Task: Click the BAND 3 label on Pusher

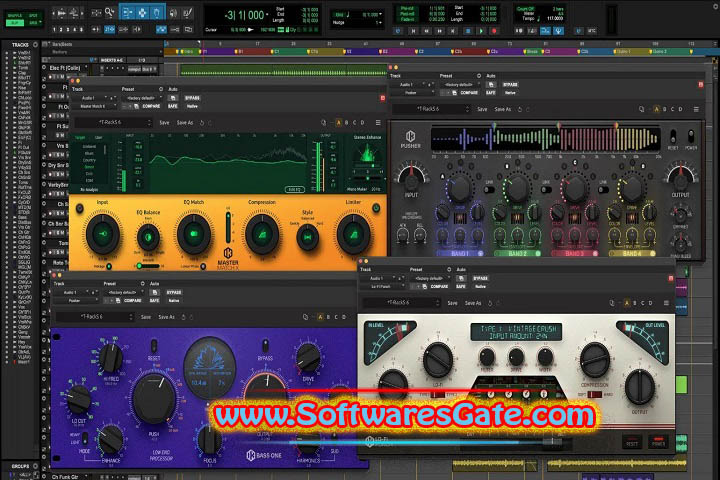Action: (574, 254)
